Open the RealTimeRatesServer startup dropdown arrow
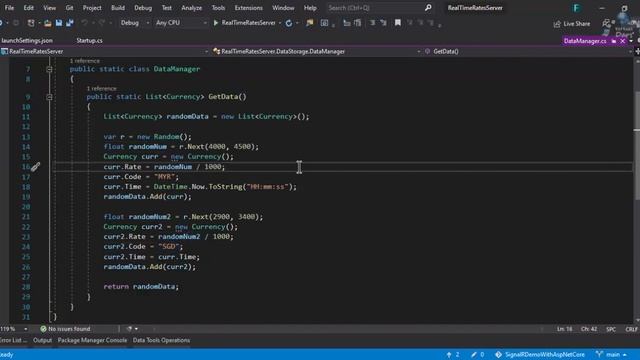 [280, 23]
